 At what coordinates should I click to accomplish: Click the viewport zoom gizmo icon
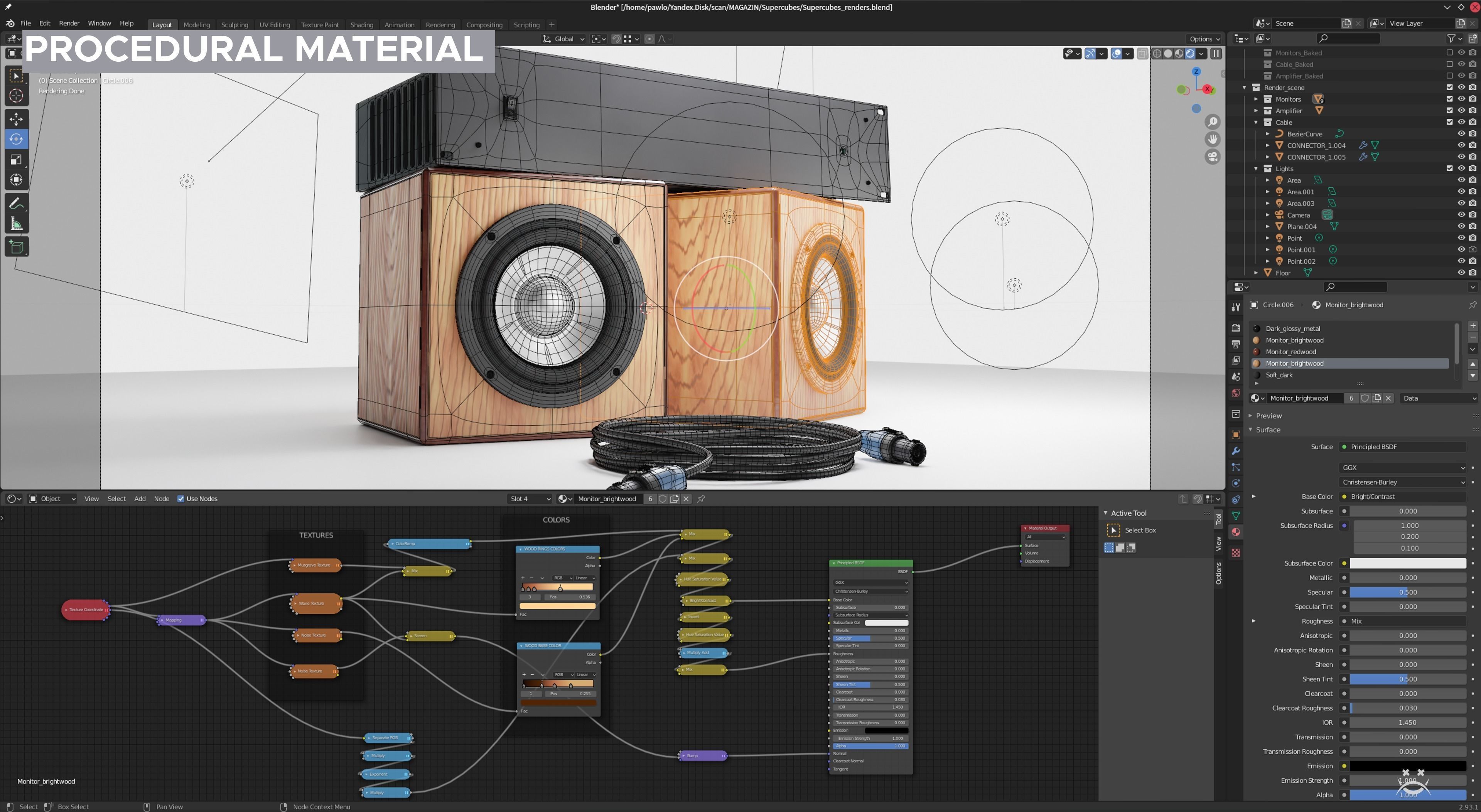pos(1213,122)
